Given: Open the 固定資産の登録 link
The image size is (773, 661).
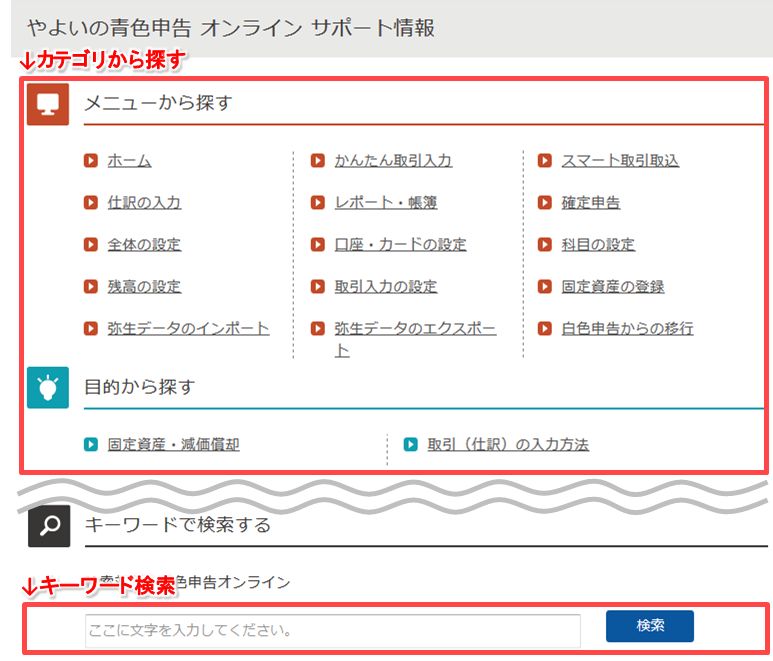Looking at the screenshot, I should click(613, 286).
